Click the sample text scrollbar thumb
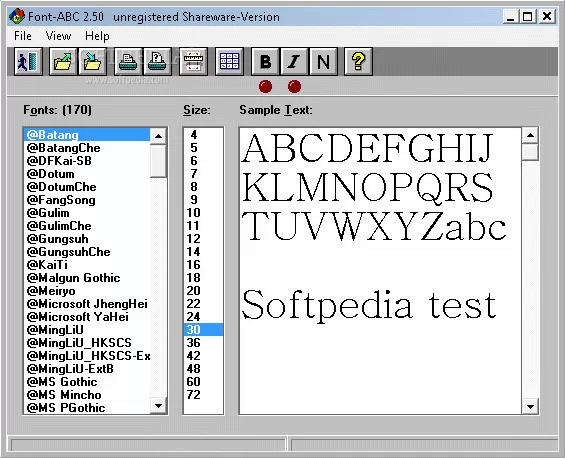565x458 pixels. coord(530,152)
